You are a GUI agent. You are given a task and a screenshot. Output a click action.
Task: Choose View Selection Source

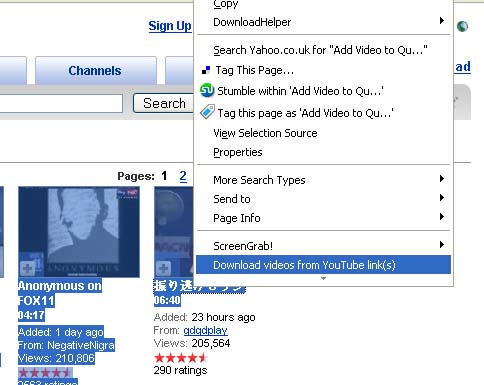[323, 133]
